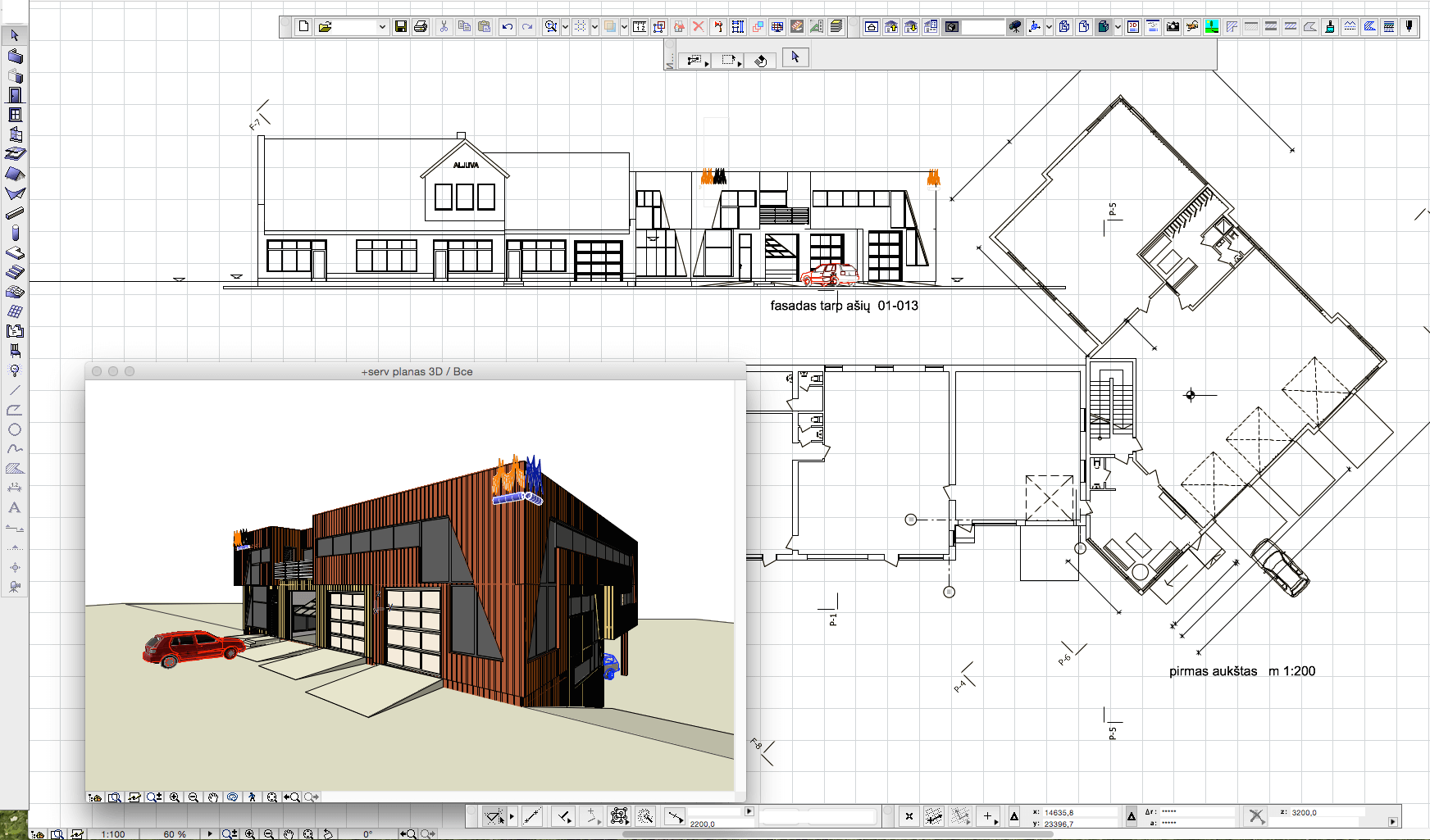This screenshot has height=840, width=1430.
Task: Click the Find & Select magnifier icon
Action: [551, 26]
